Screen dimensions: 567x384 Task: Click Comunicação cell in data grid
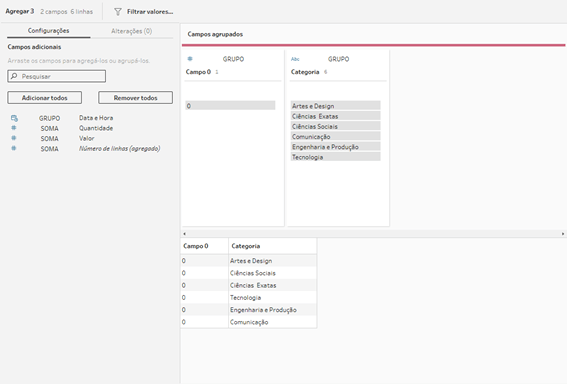(272, 322)
